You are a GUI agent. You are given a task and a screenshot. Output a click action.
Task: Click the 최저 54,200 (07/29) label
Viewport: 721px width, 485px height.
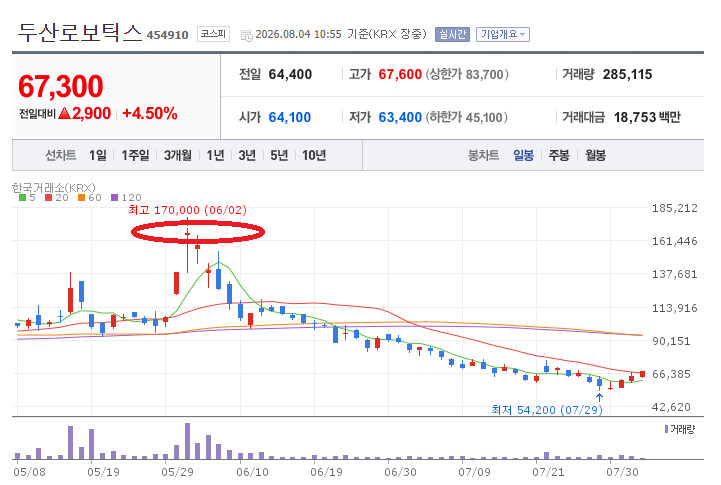coord(547,410)
